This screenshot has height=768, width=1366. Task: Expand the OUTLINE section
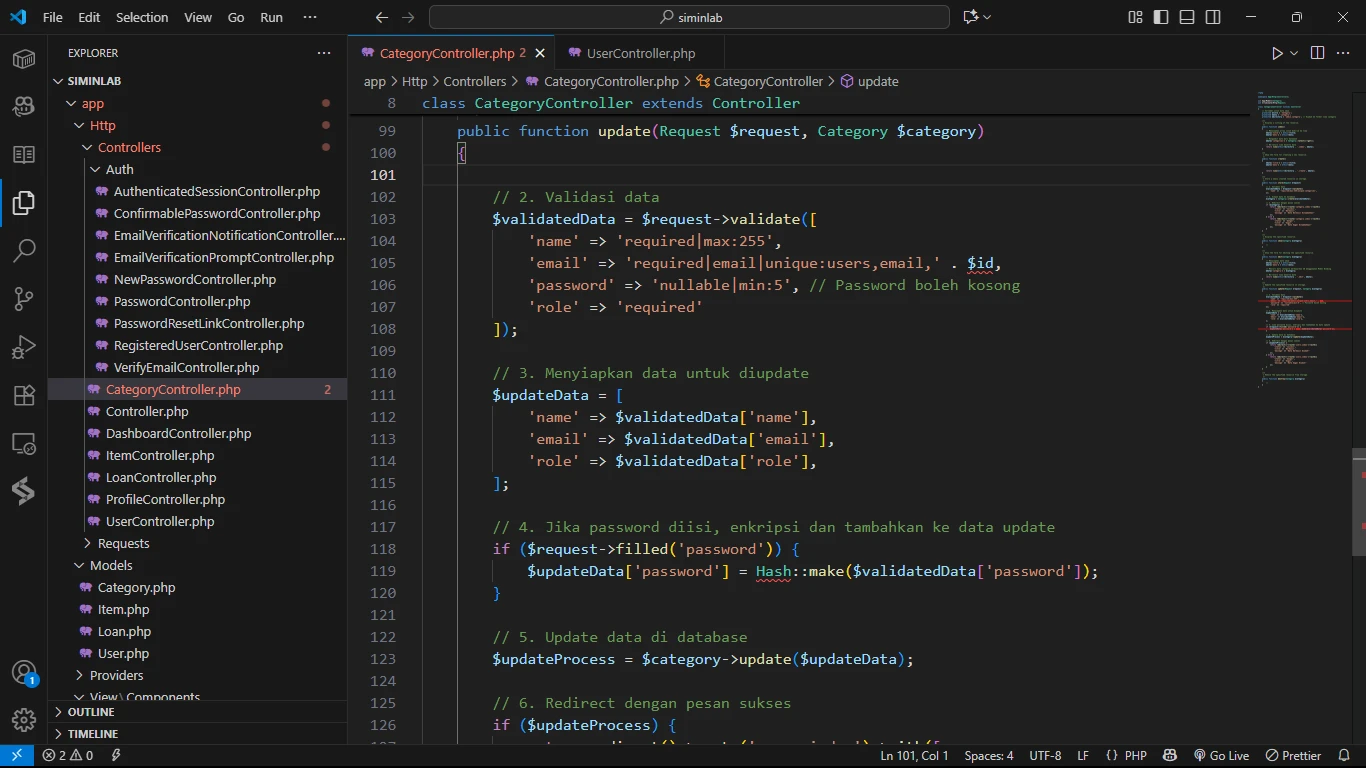click(x=91, y=712)
